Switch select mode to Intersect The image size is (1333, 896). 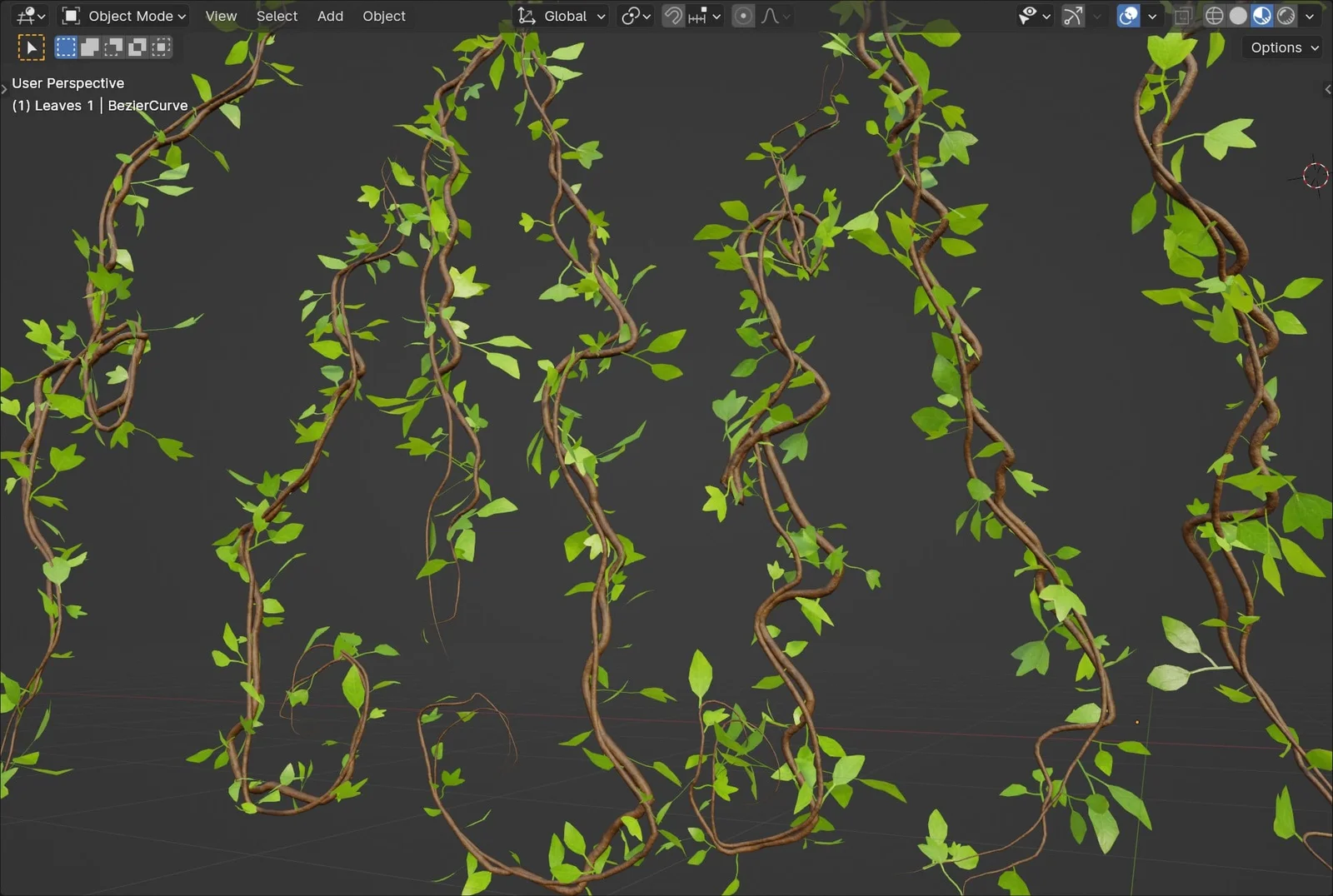(158, 47)
